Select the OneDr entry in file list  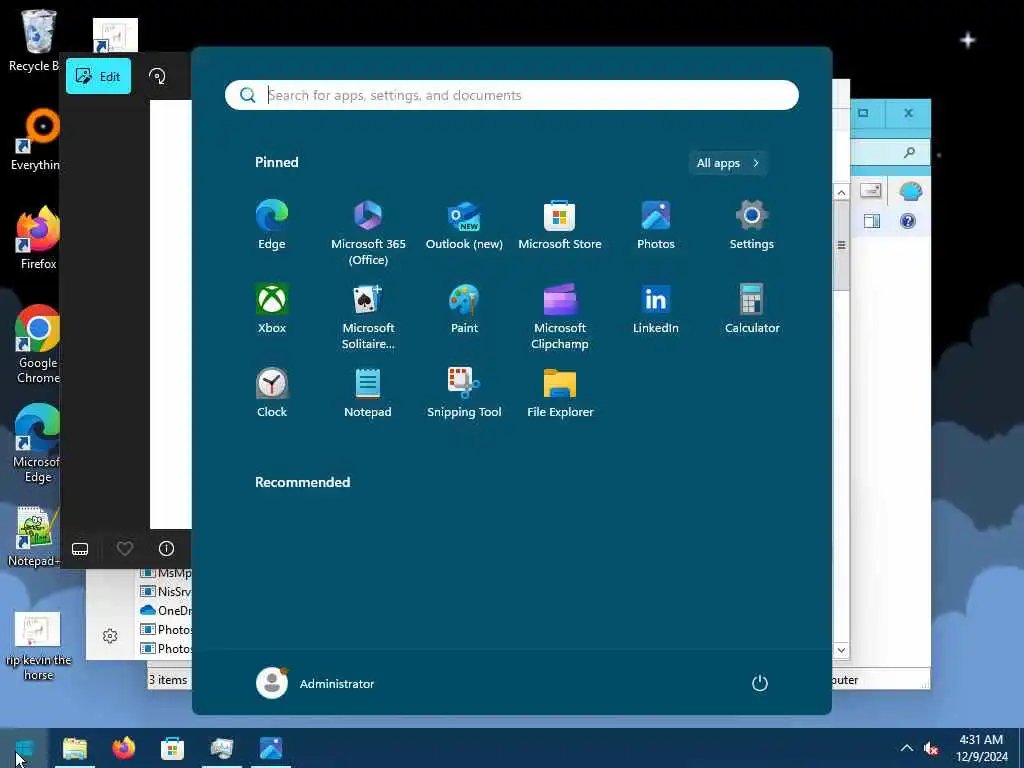pyautogui.click(x=166, y=611)
